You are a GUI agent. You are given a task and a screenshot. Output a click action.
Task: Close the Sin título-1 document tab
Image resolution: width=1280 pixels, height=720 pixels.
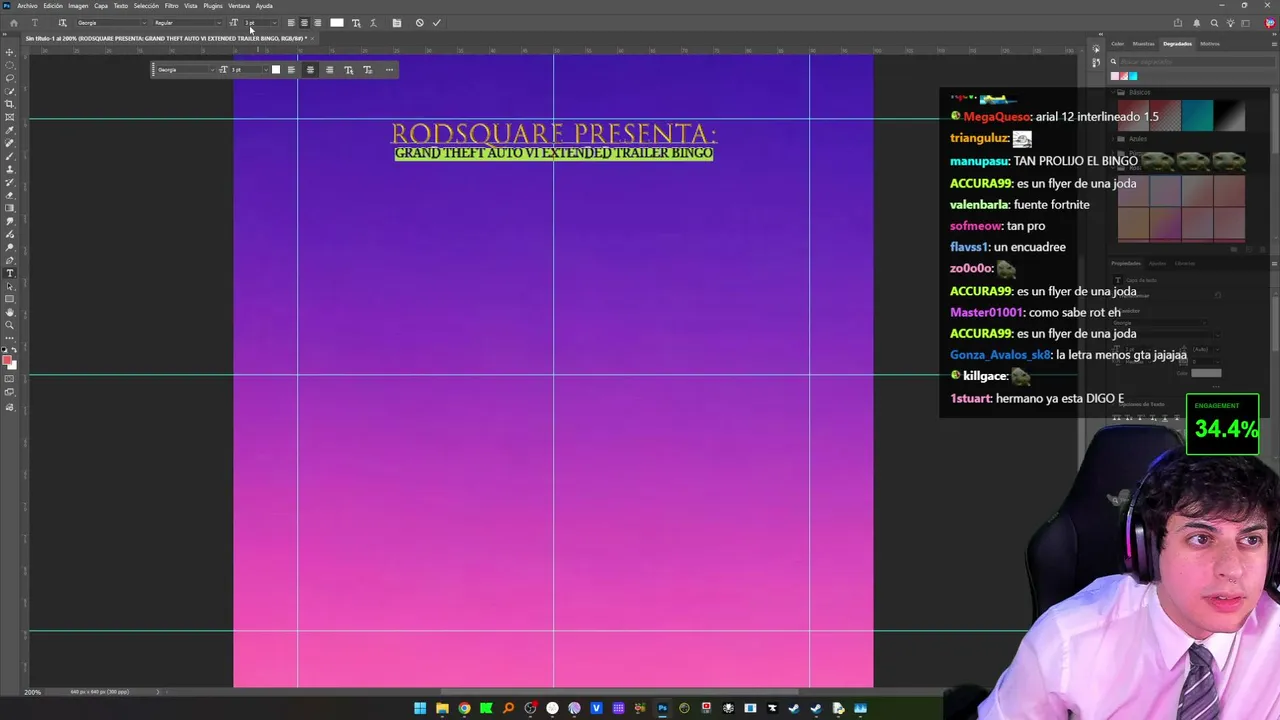(x=312, y=39)
